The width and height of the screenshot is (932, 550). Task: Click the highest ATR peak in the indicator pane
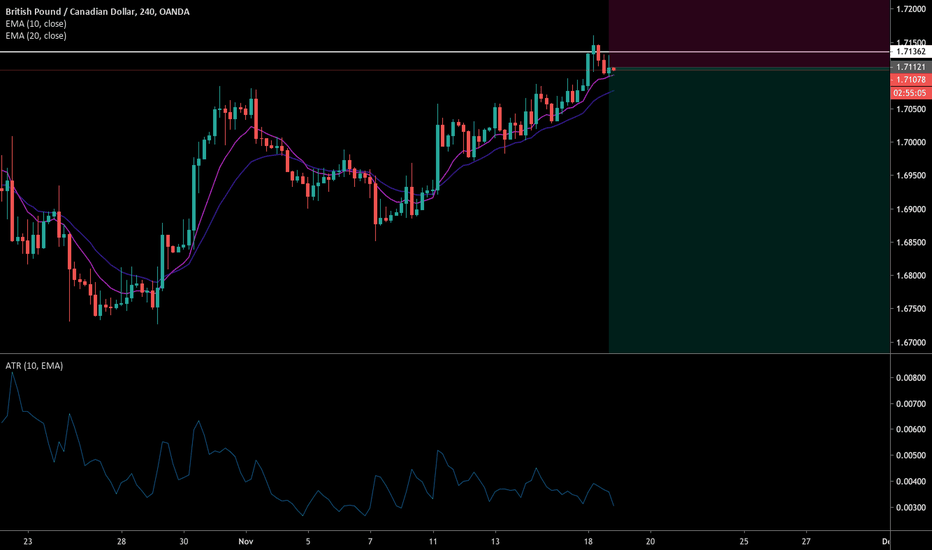[x=13, y=374]
